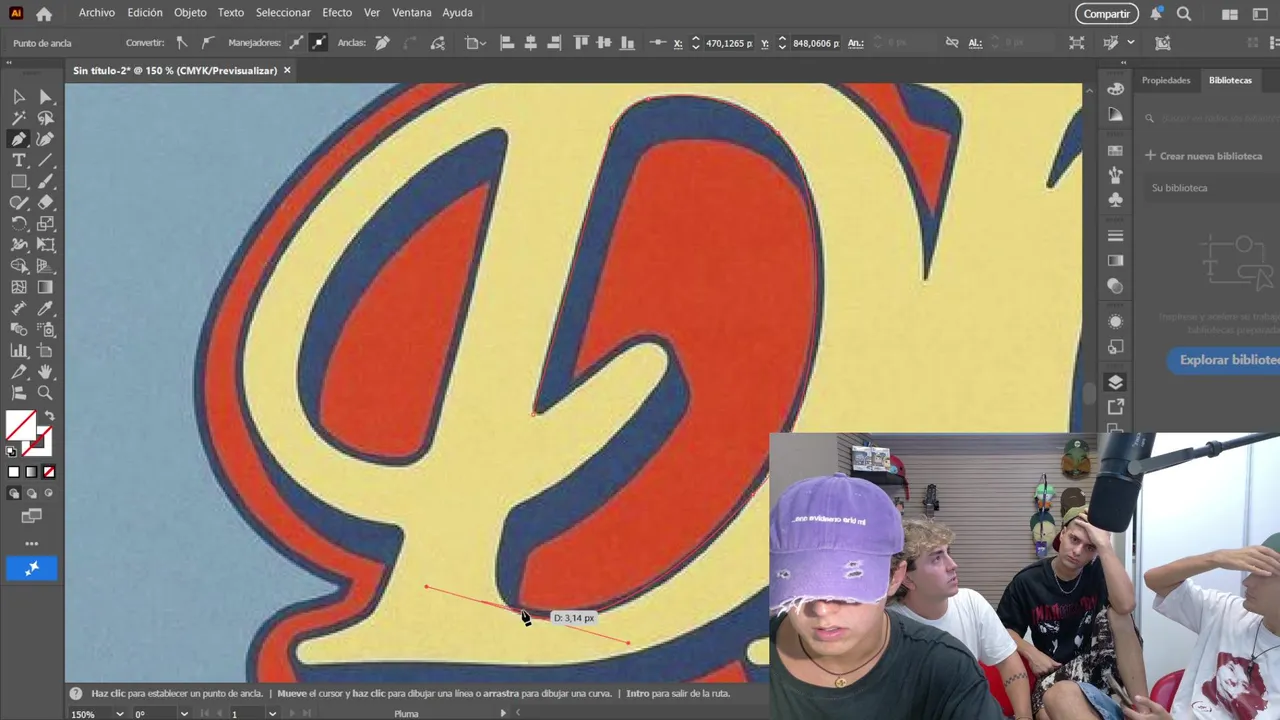Select the Zoom magnifier tool
Image resolution: width=1280 pixels, height=720 pixels.
(x=45, y=393)
